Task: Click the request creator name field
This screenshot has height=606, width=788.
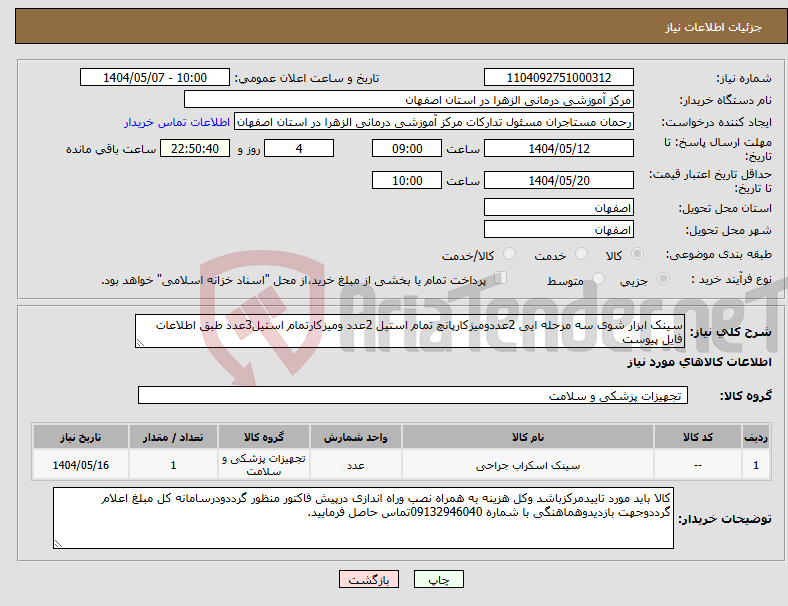Action: tap(434, 122)
